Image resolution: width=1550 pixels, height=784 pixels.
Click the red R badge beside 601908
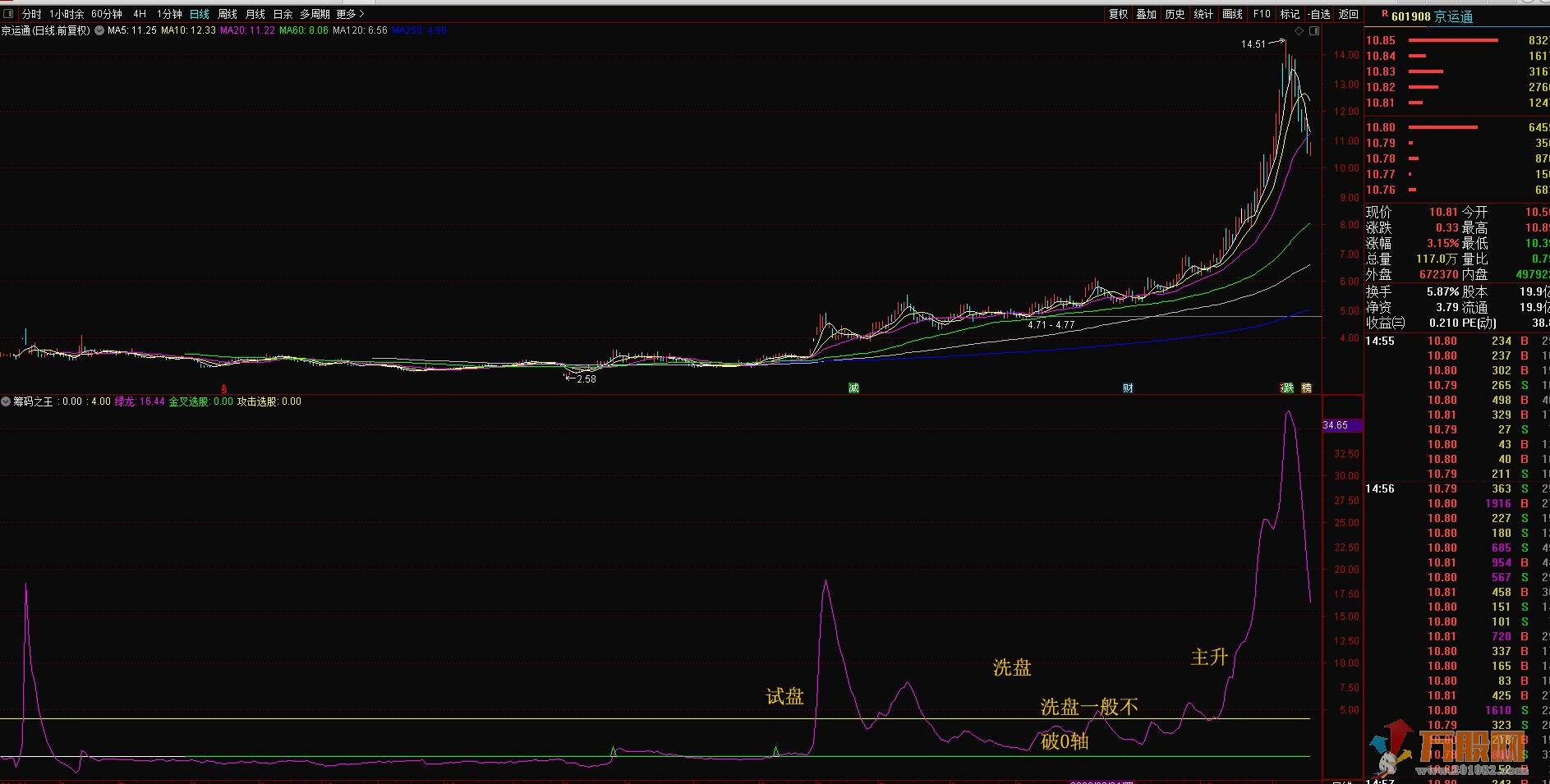point(1384,15)
